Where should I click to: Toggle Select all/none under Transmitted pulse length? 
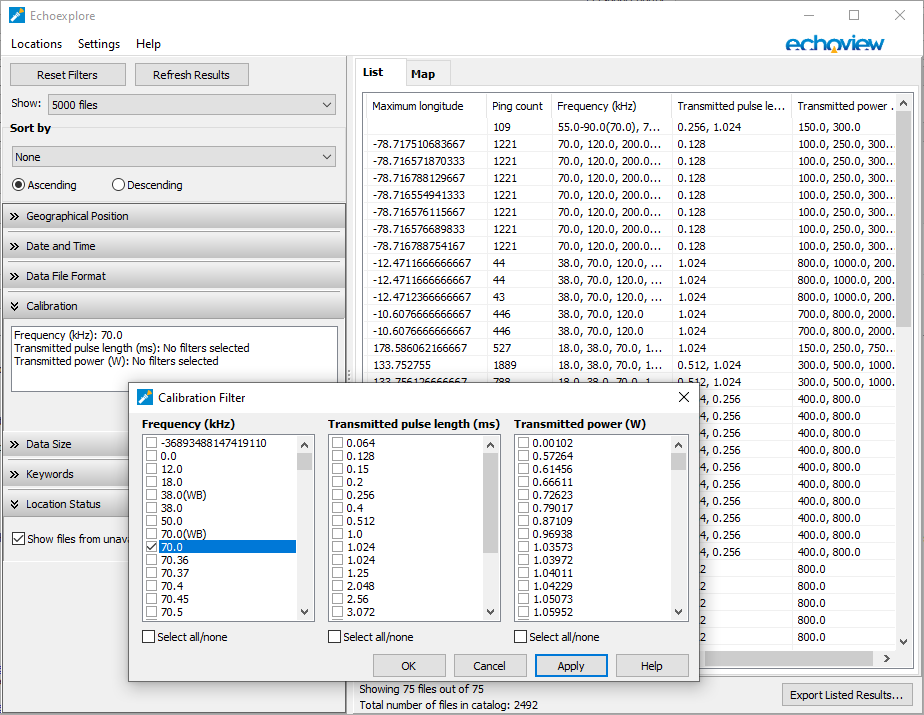coord(334,637)
